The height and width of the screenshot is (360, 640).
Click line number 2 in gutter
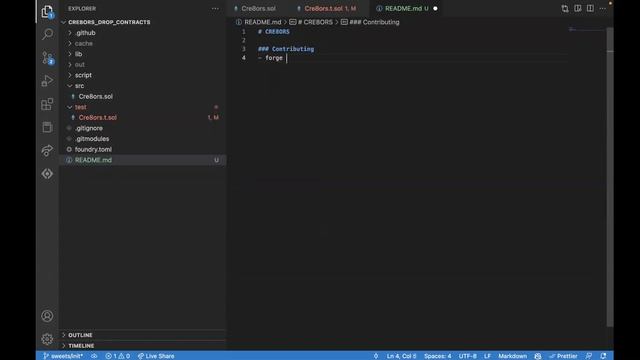tap(244, 40)
